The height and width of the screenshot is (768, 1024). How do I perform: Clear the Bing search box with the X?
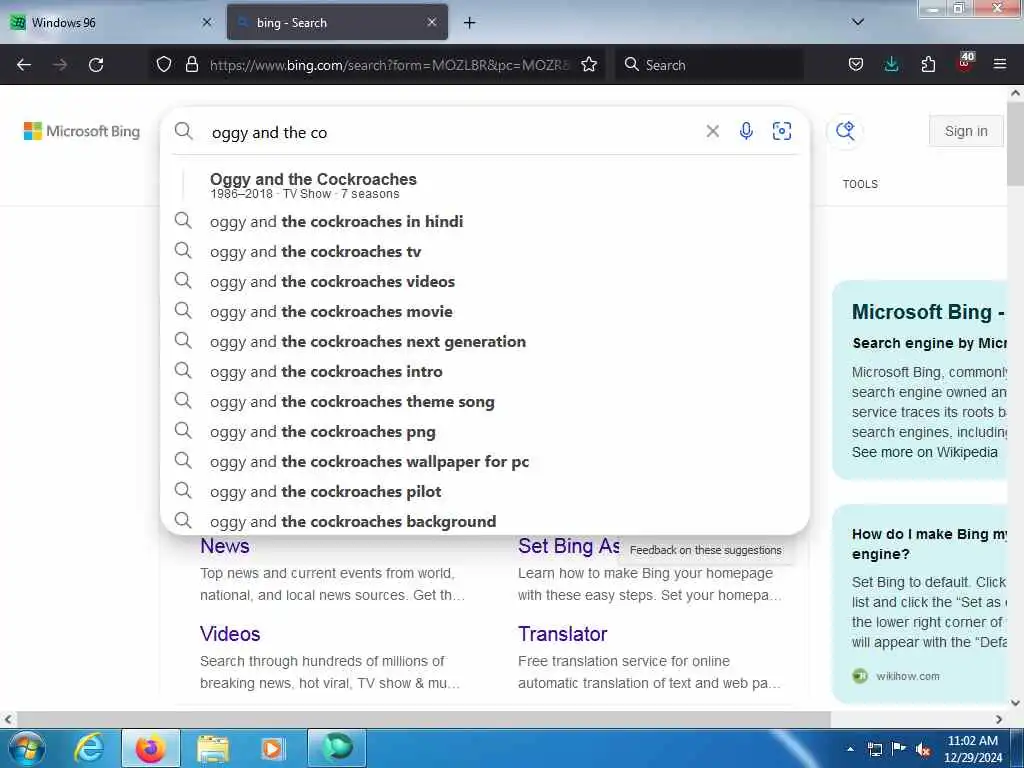[712, 131]
